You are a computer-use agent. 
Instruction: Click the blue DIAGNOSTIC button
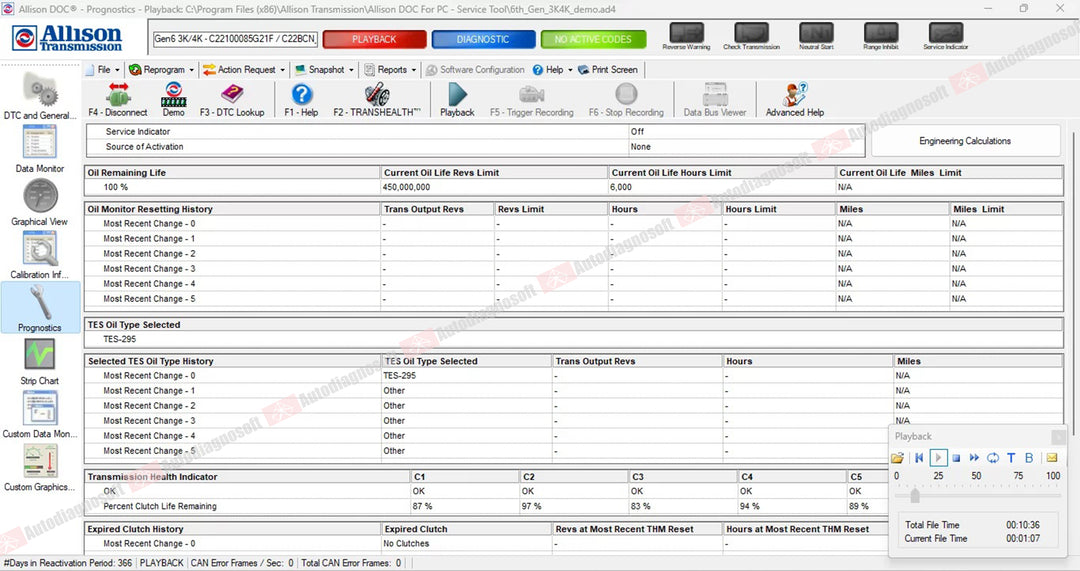(483, 39)
